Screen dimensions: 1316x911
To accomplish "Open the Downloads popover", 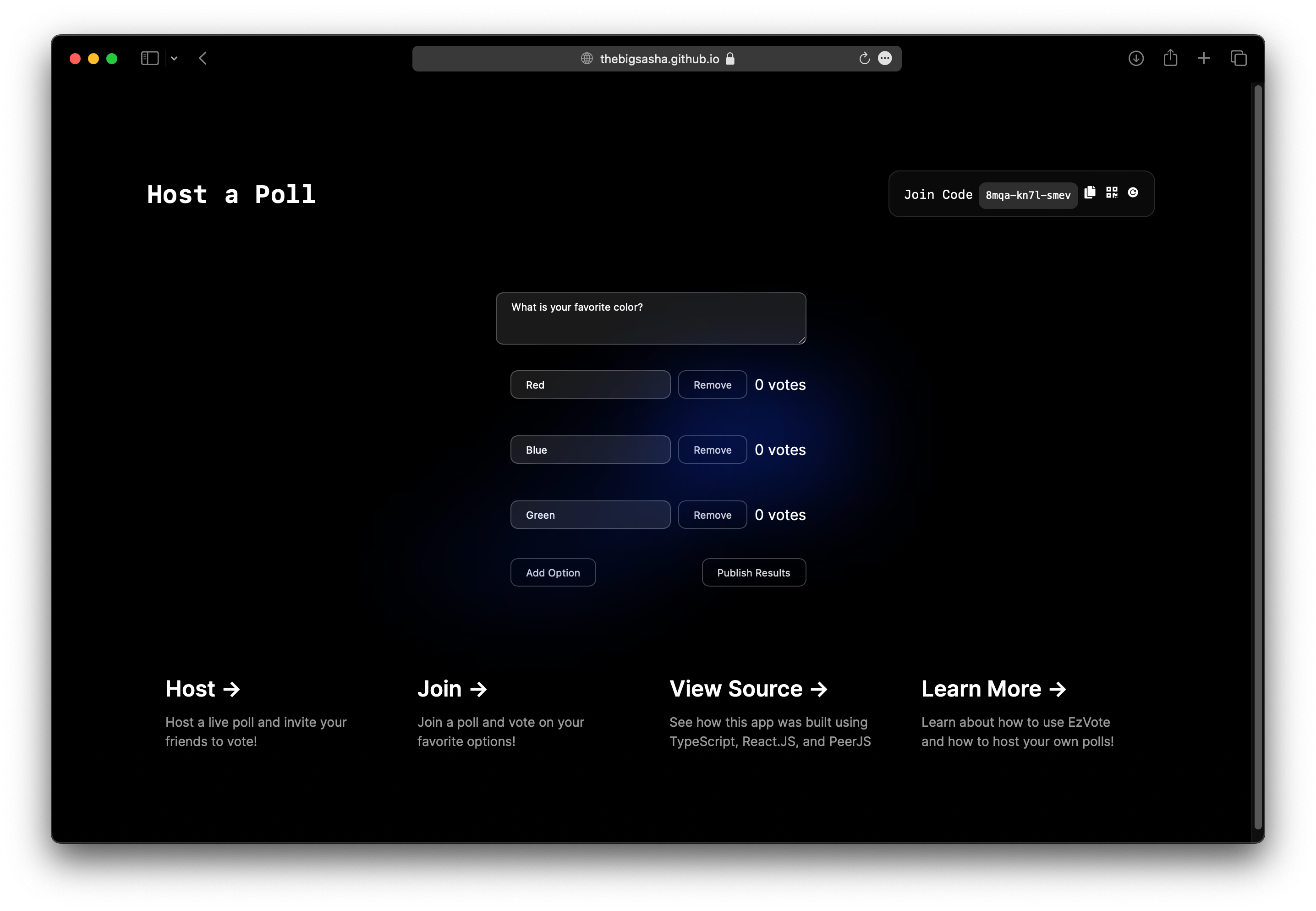I will click(1135, 58).
